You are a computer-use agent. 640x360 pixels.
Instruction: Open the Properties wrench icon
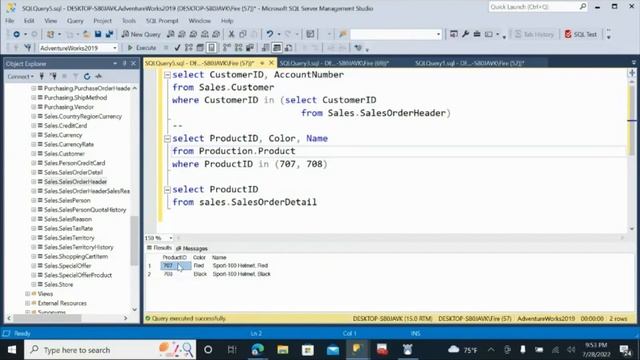(465, 34)
